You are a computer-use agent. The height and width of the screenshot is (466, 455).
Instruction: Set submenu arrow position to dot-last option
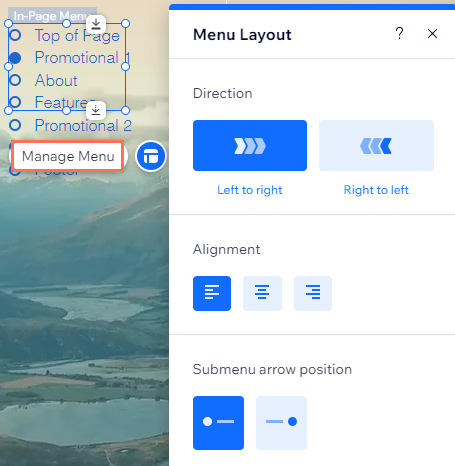tap(281, 423)
